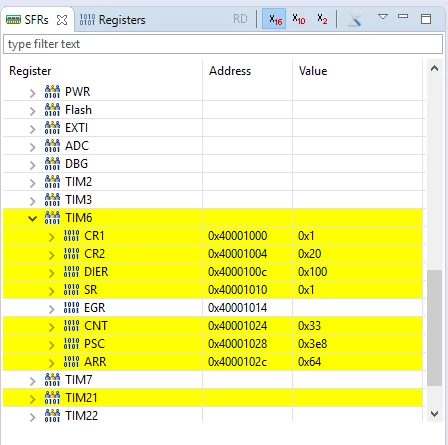Screen dimensions: 448x445
Task: Expand the EGR register bitfields
Action: click(51, 309)
